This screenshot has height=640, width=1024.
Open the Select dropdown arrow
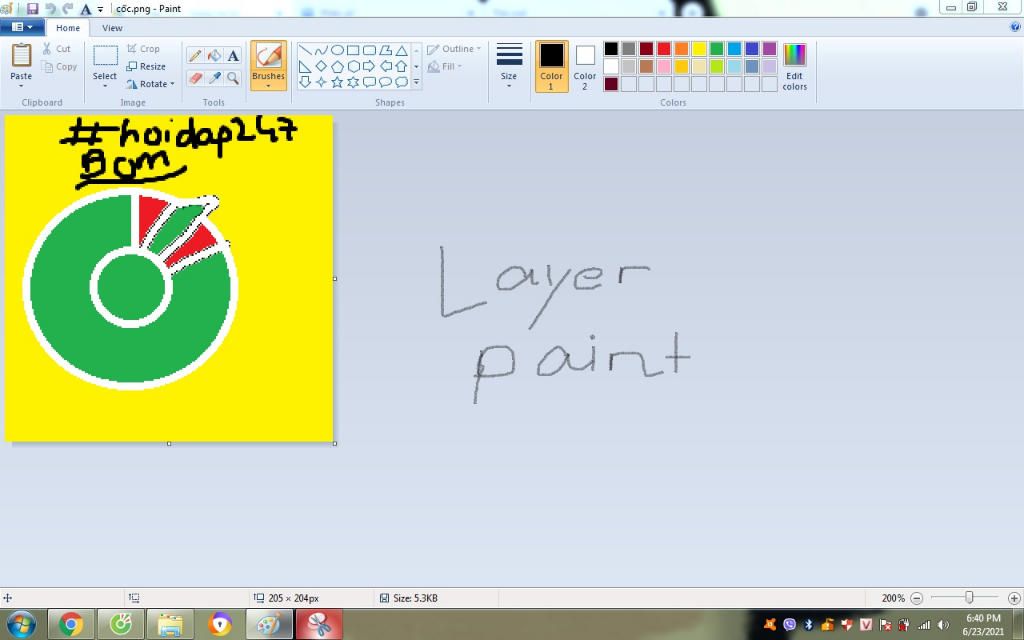tap(104, 86)
